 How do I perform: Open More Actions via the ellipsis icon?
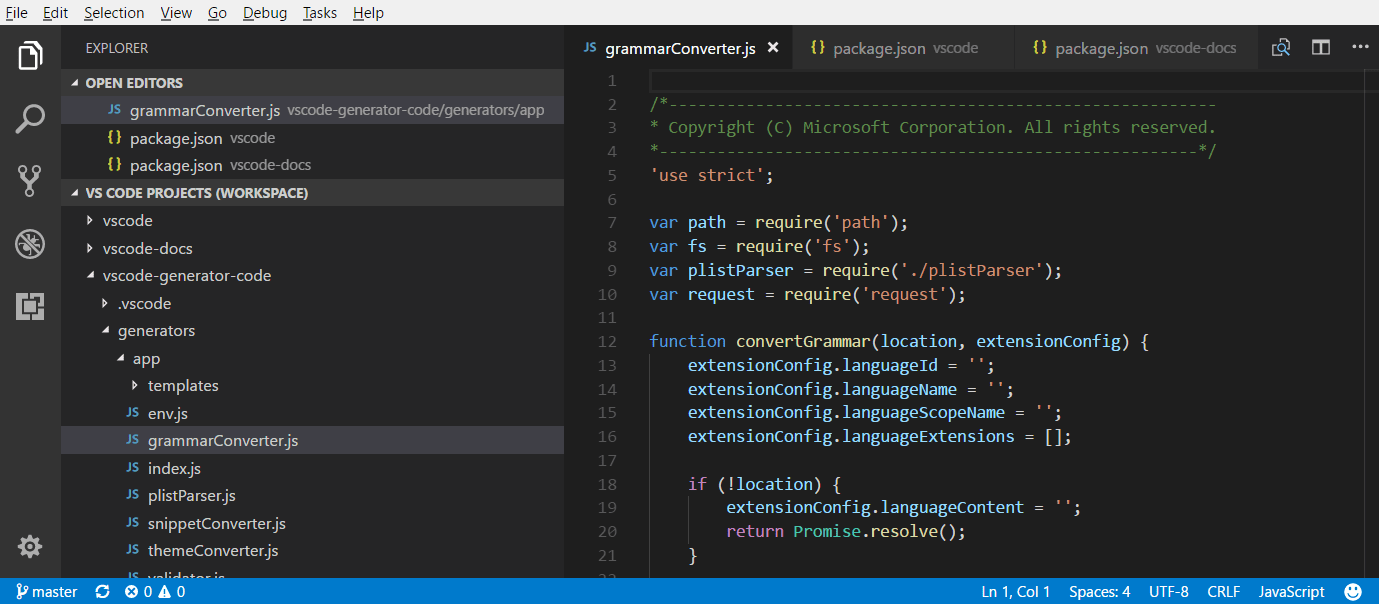1359,47
